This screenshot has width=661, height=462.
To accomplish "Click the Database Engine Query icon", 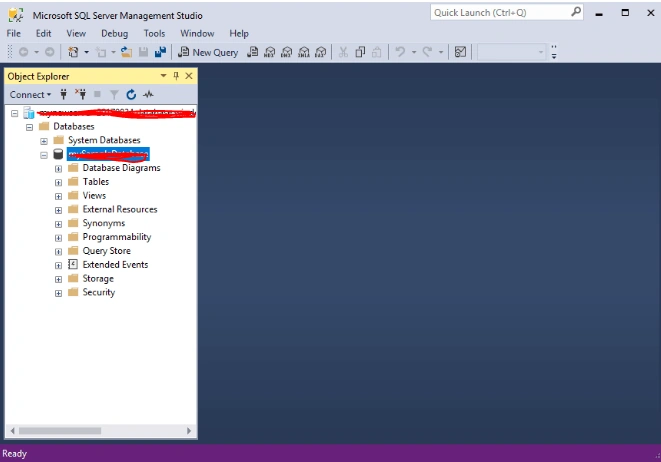I will click(x=253, y=52).
